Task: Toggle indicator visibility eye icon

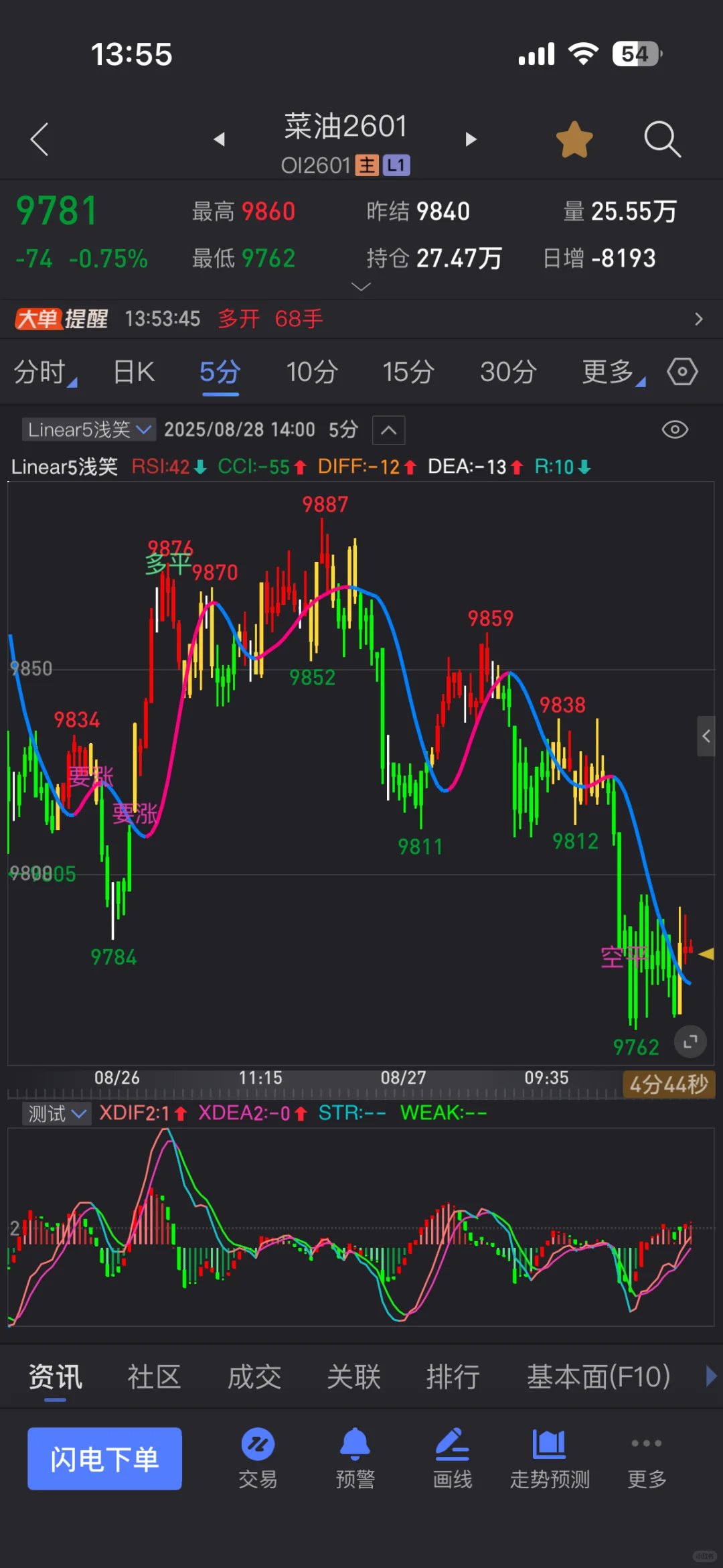Action: tap(675, 430)
